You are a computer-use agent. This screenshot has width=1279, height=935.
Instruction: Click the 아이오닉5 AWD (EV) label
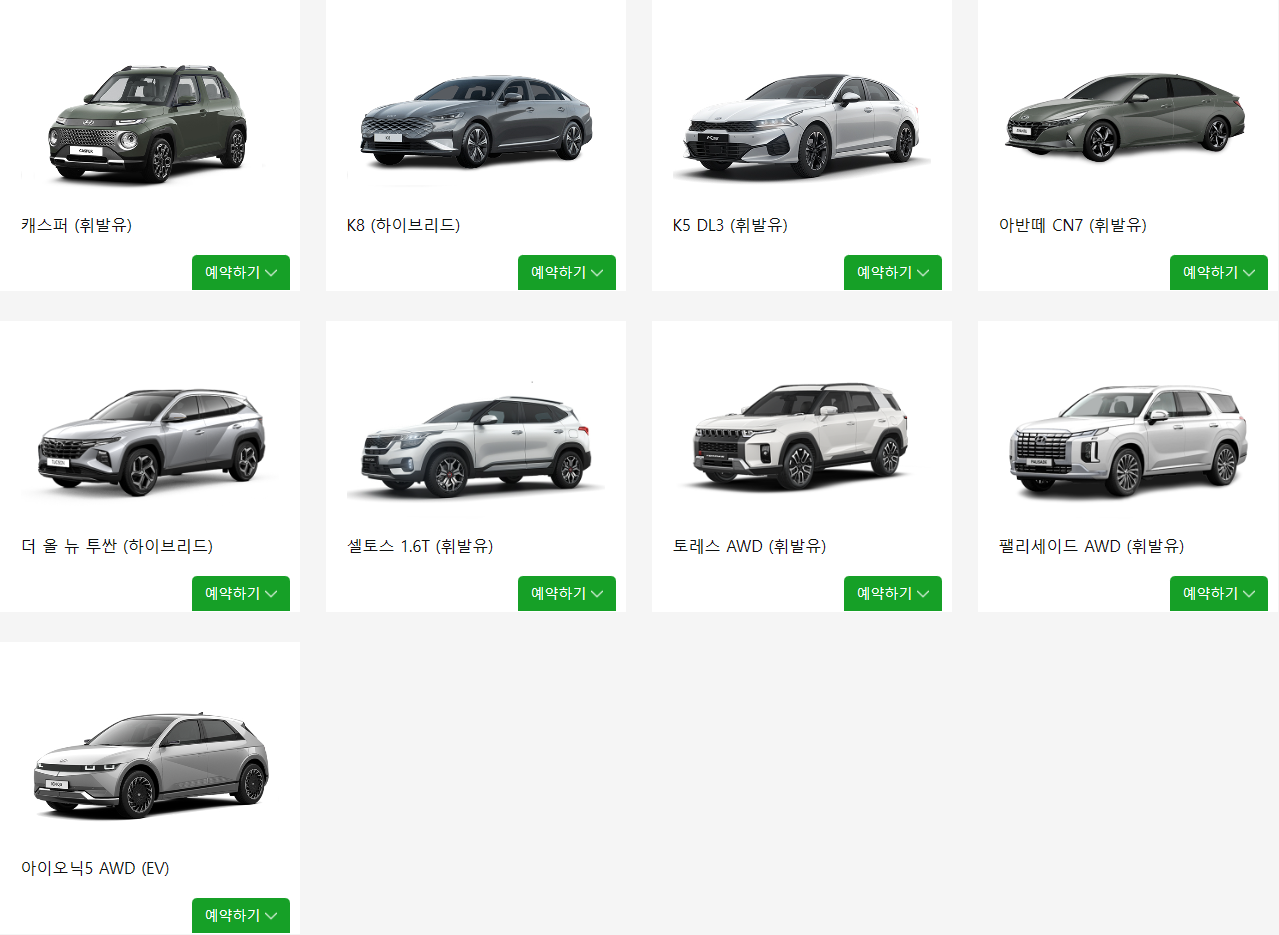click(95, 868)
